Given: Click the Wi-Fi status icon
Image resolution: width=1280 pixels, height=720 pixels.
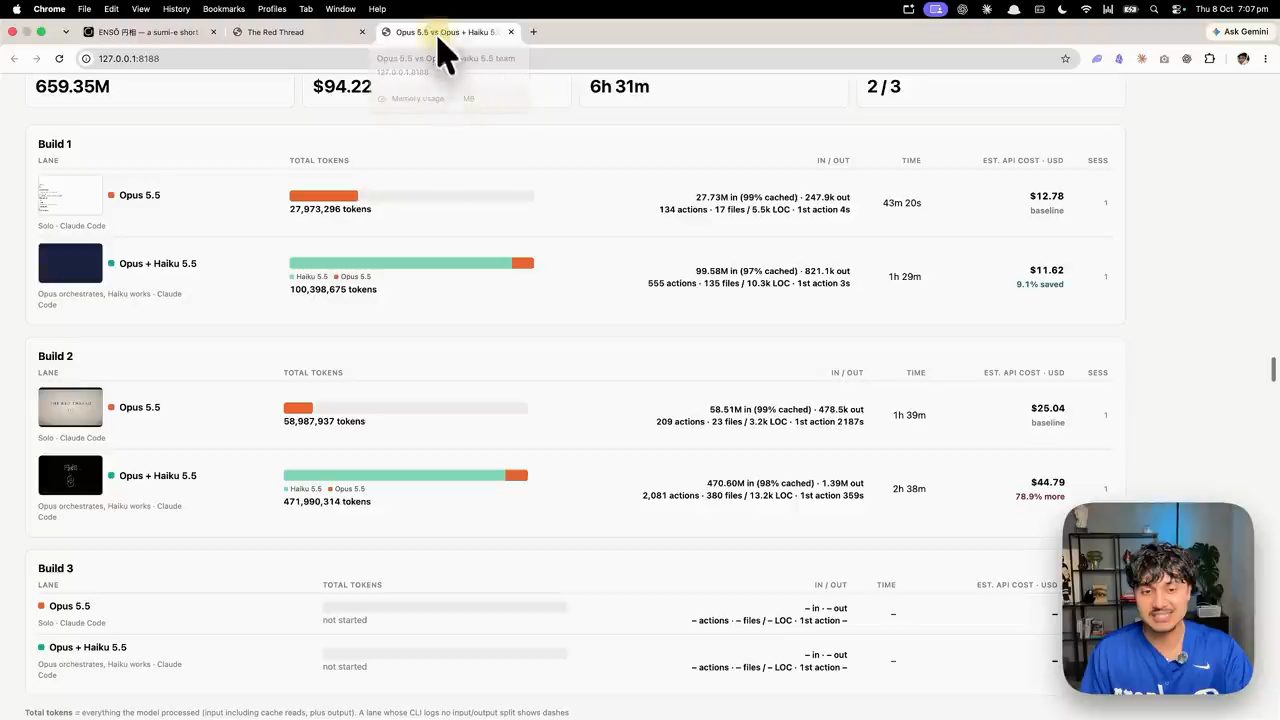Looking at the screenshot, I should coord(1086,9).
